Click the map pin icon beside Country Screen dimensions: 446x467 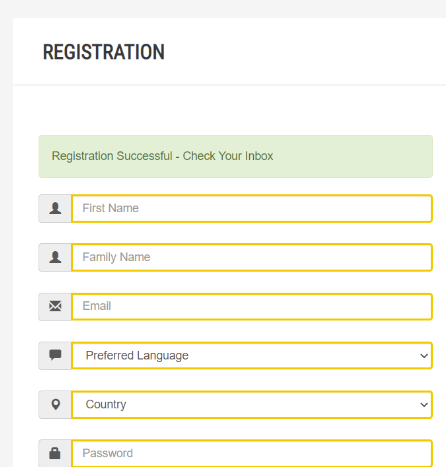coord(56,404)
